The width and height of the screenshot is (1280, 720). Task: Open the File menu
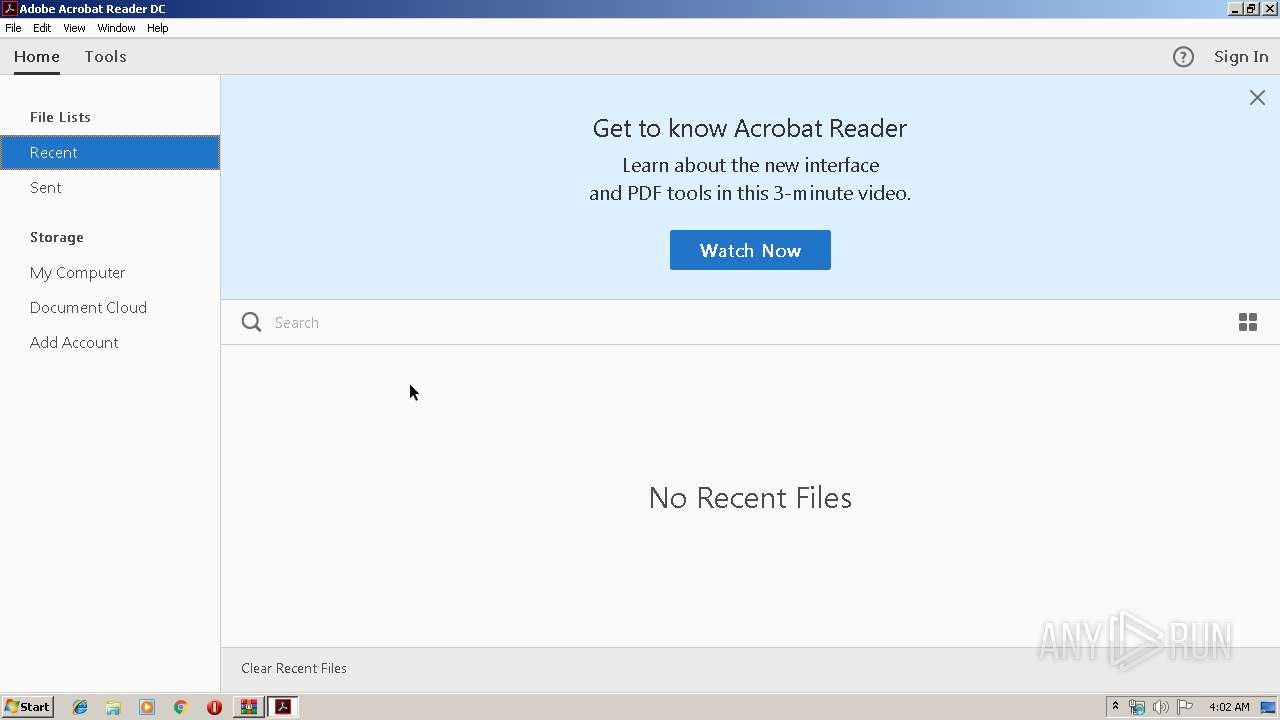[x=13, y=28]
